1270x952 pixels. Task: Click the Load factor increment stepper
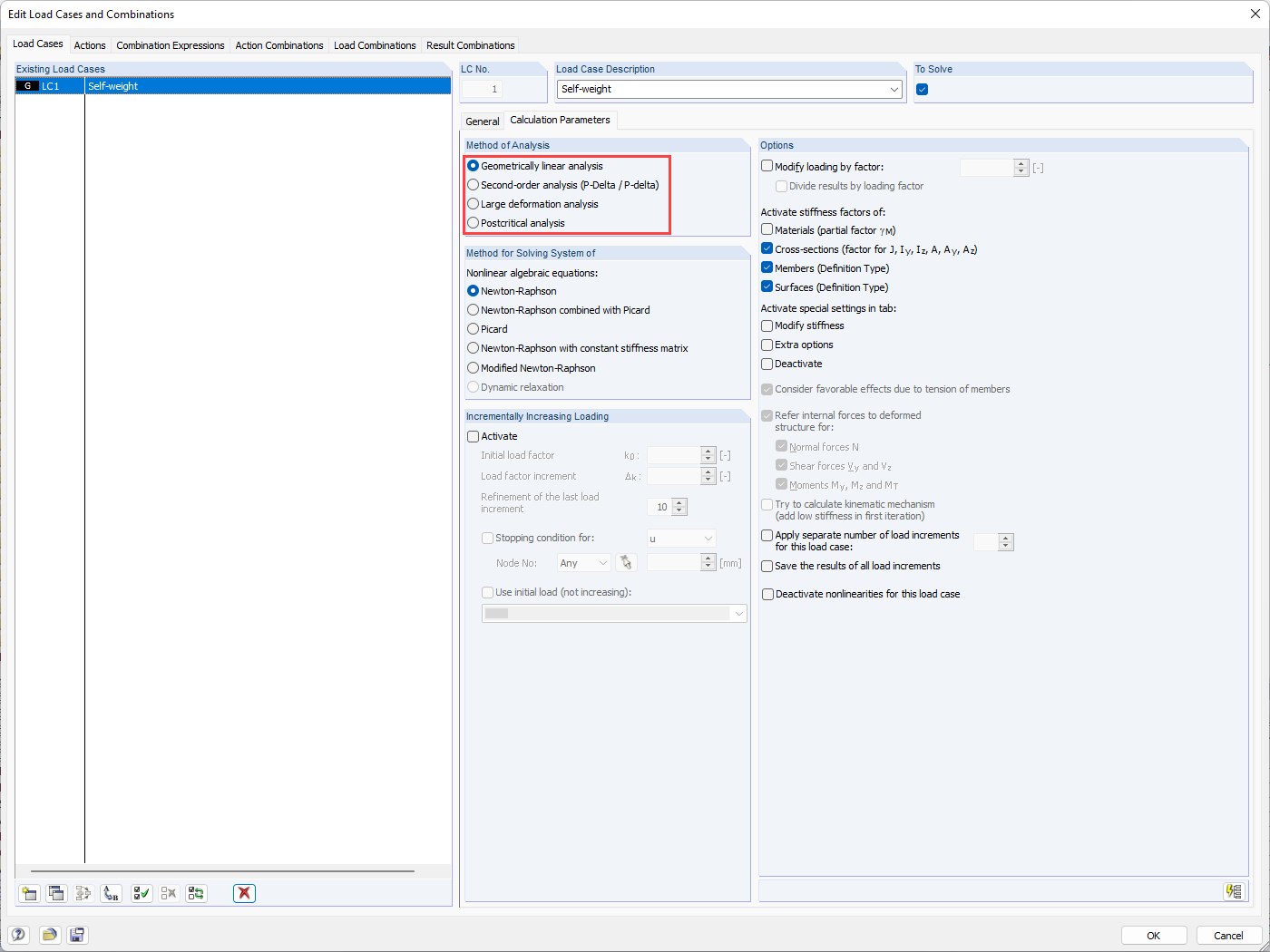tap(708, 476)
